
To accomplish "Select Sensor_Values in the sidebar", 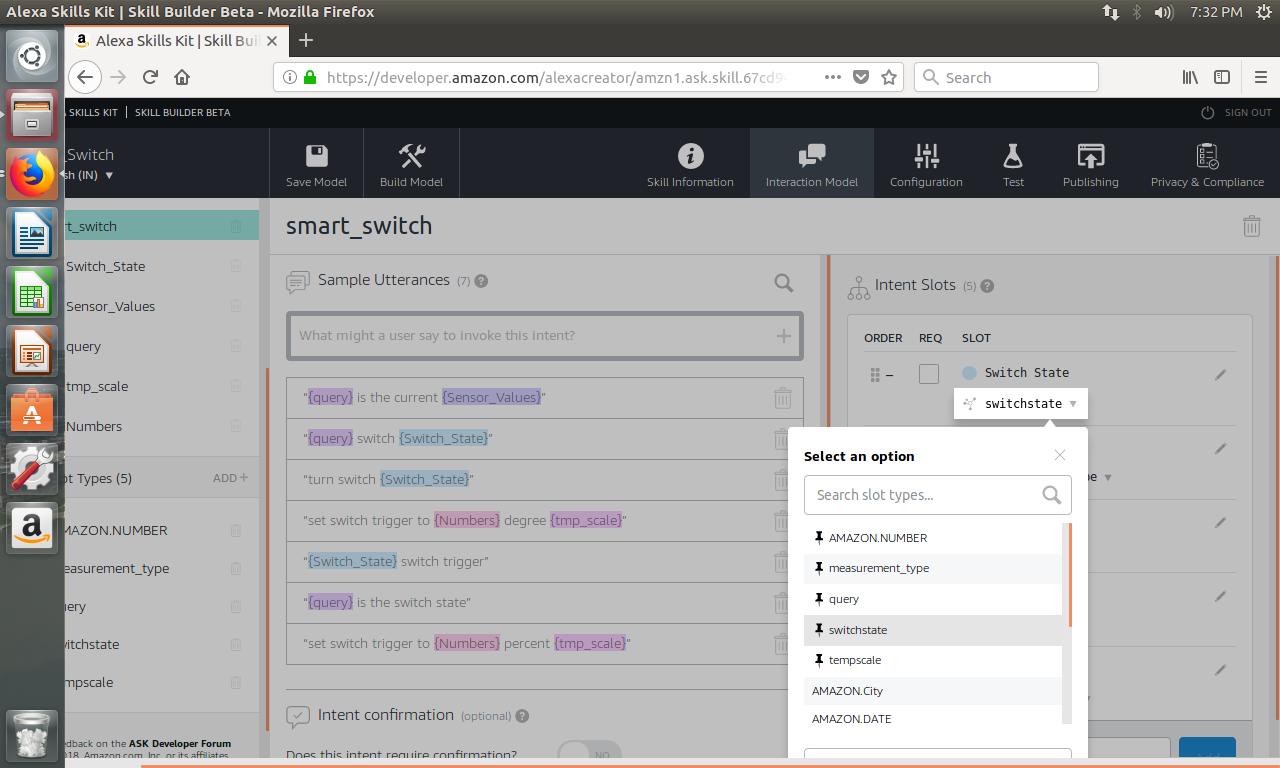I will pos(110,306).
